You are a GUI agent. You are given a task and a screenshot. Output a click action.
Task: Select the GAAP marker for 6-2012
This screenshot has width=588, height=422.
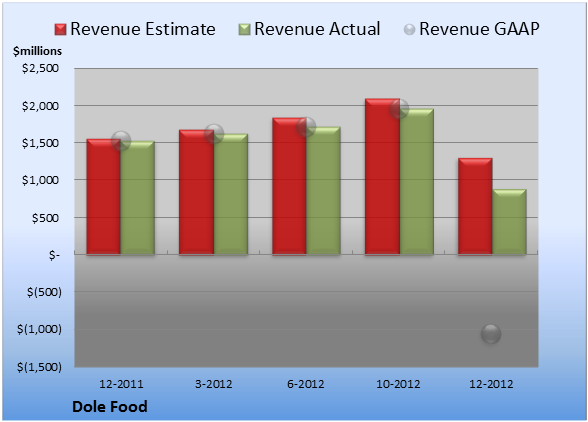[306, 127]
